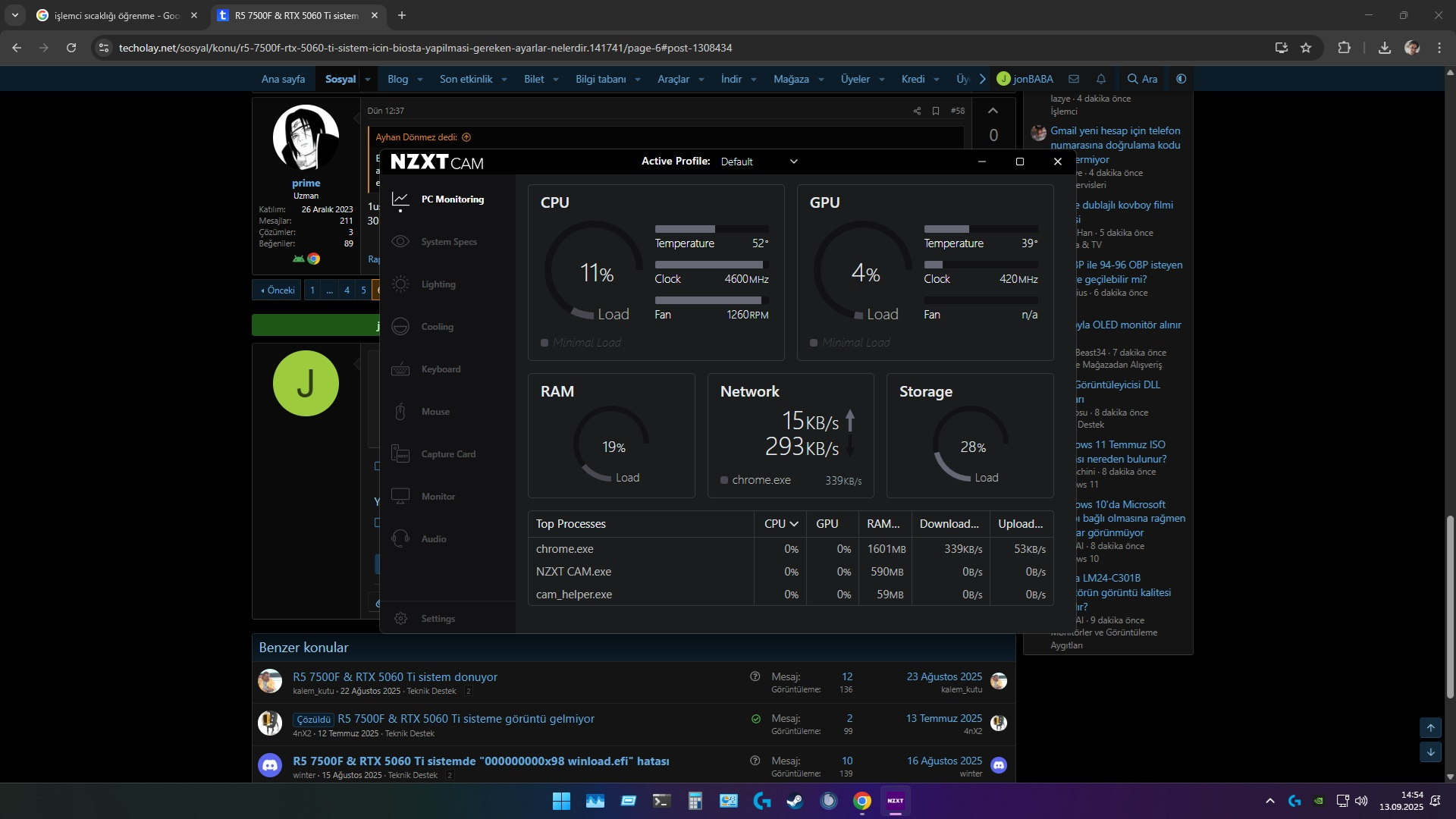This screenshot has height=819, width=1456.
Task: Open the Mağaza navigation item
Action: [791, 79]
